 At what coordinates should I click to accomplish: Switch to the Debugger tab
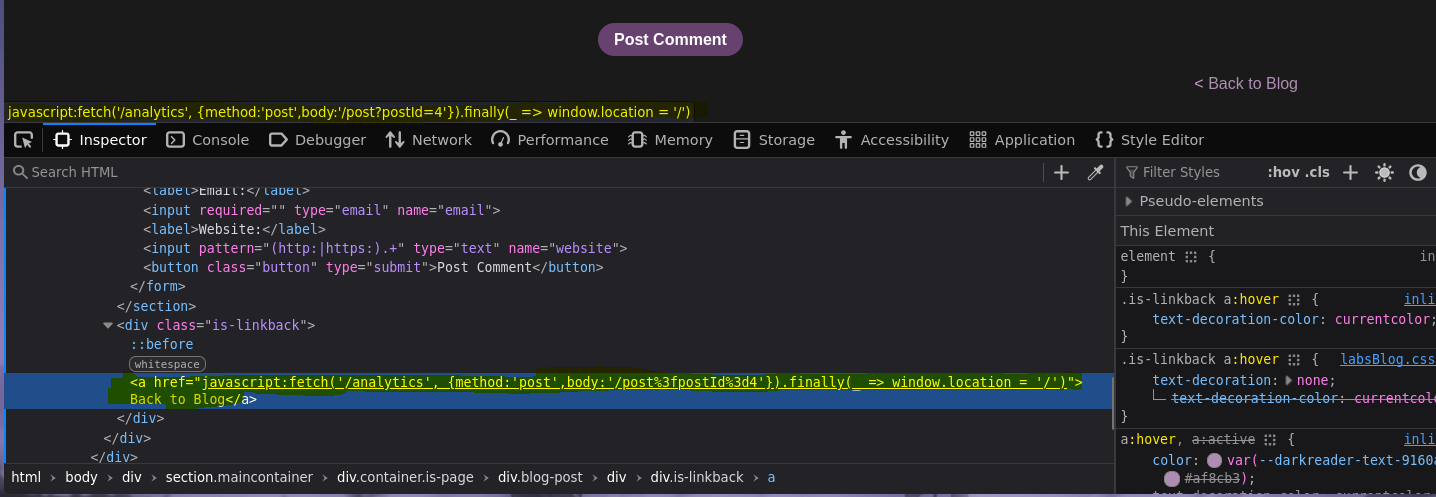(317, 140)
